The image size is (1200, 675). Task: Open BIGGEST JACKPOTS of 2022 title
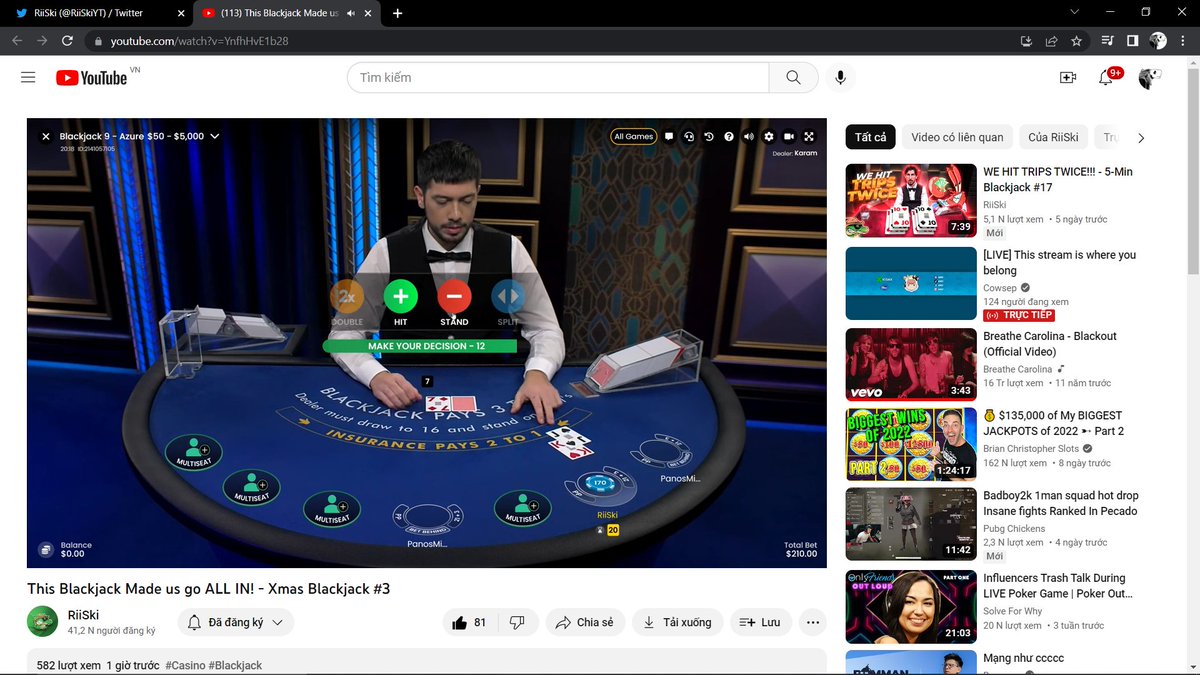(x=1053, y=423)
